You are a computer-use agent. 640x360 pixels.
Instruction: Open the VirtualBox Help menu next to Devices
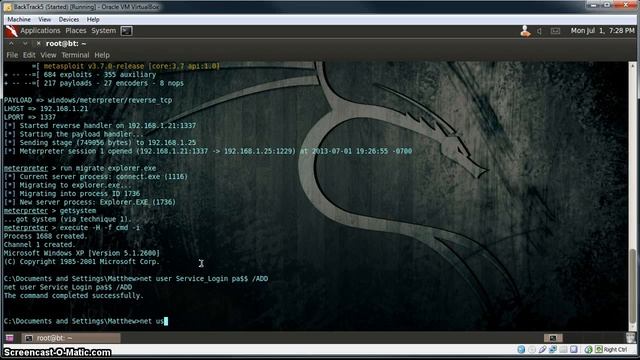[x=93, y=20]
